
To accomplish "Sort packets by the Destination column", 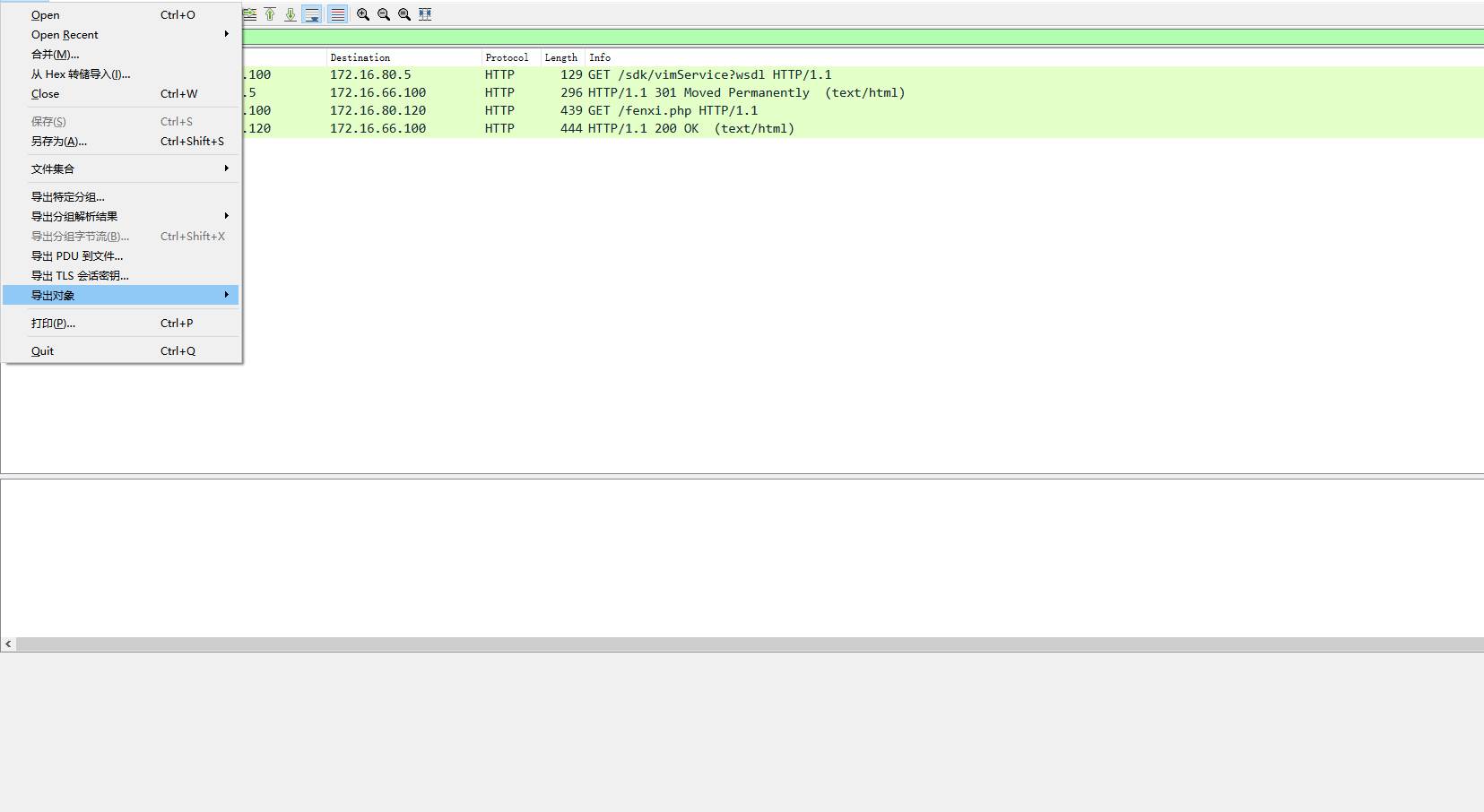I will tap(360, 56).
